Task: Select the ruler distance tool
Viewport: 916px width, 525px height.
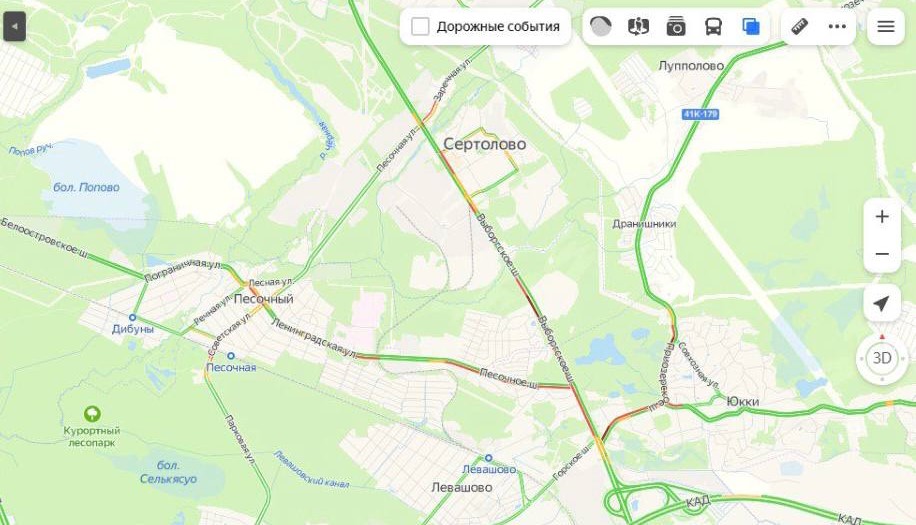Action: tap(799, 26)
